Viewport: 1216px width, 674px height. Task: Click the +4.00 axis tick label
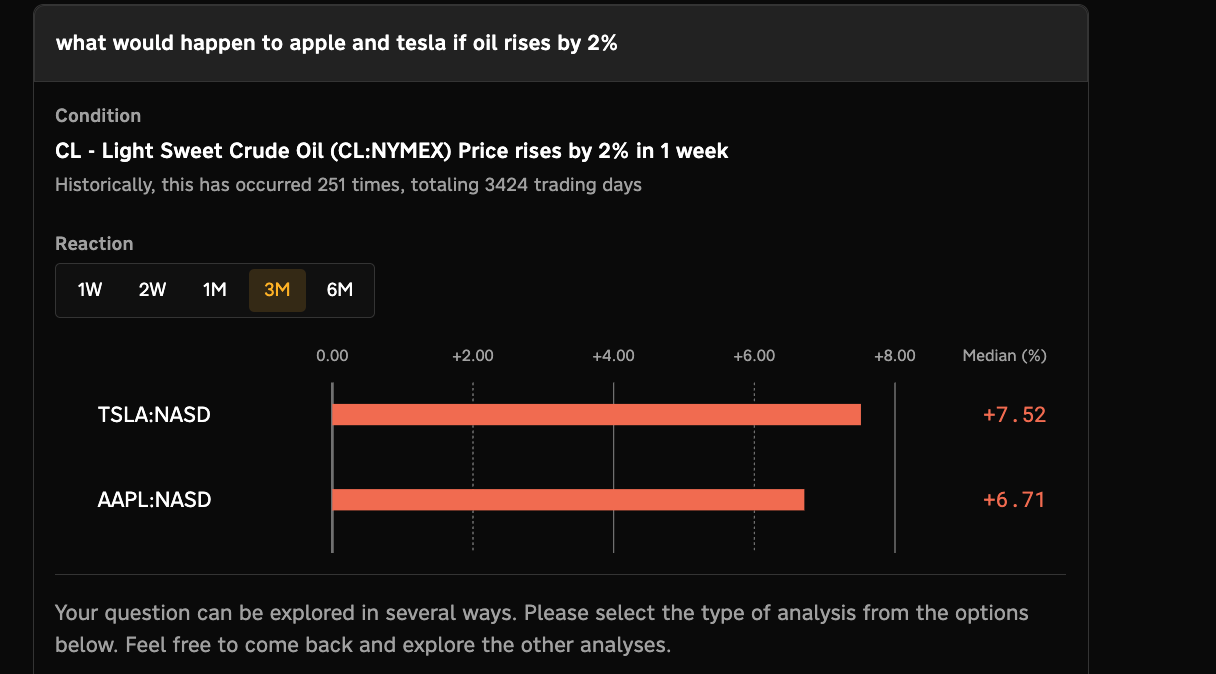(613, 355)
